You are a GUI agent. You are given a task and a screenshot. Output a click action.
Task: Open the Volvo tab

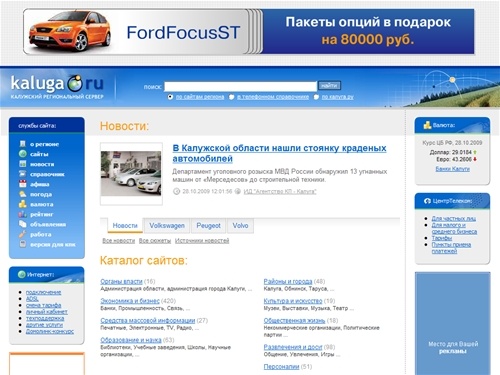click(x=240, y=226)
